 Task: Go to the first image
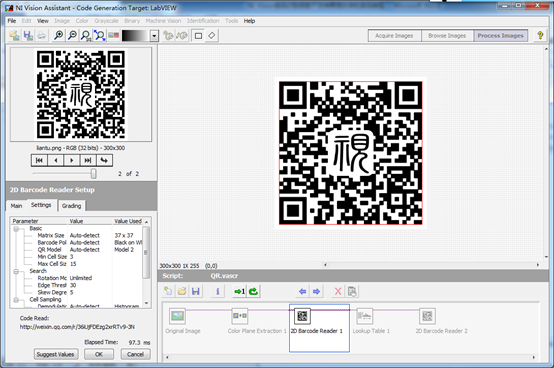coord(39,160)
